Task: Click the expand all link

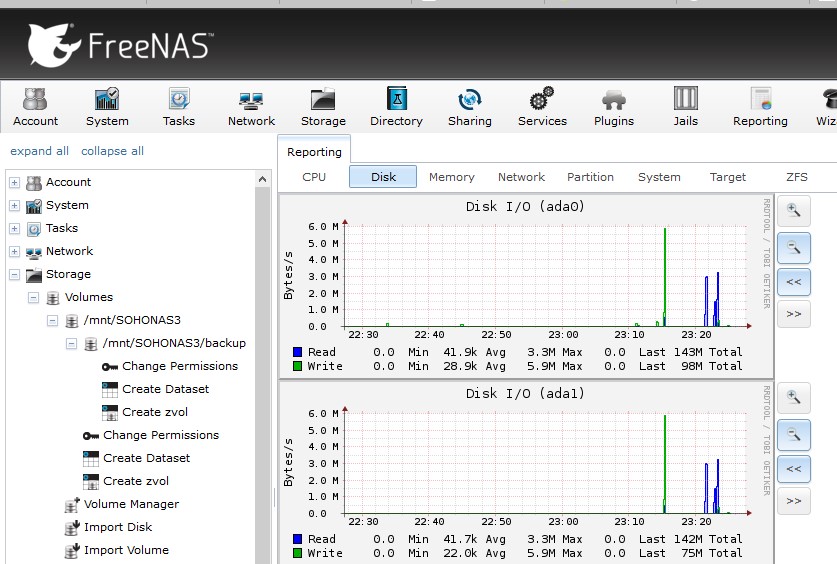Action: [x=40, y=151]
